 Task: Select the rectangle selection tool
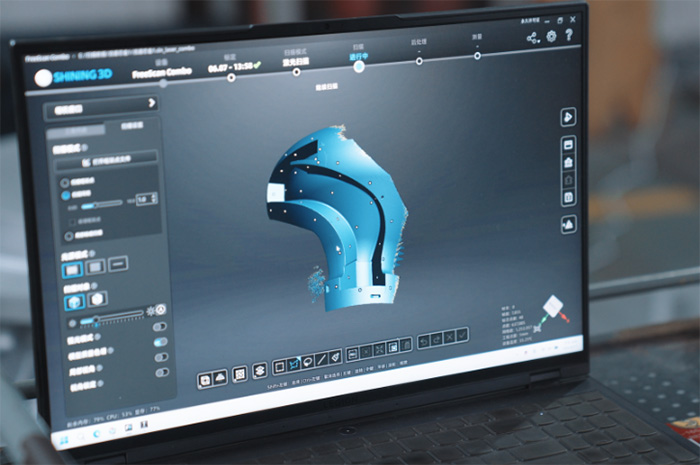coord(280,364)
